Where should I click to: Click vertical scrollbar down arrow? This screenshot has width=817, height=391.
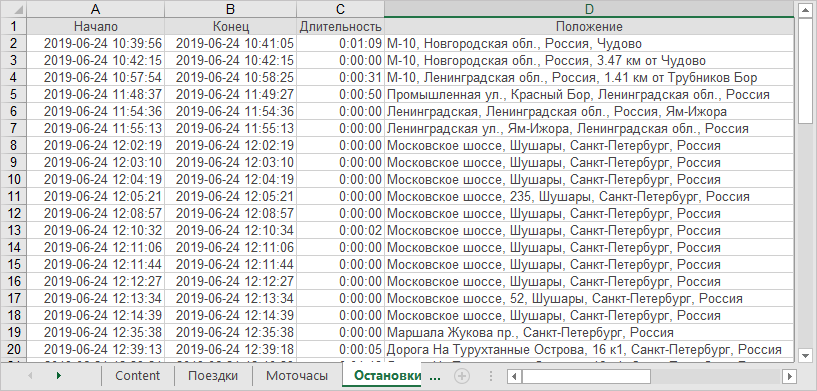pyautogui.click(x=806, y=355)
